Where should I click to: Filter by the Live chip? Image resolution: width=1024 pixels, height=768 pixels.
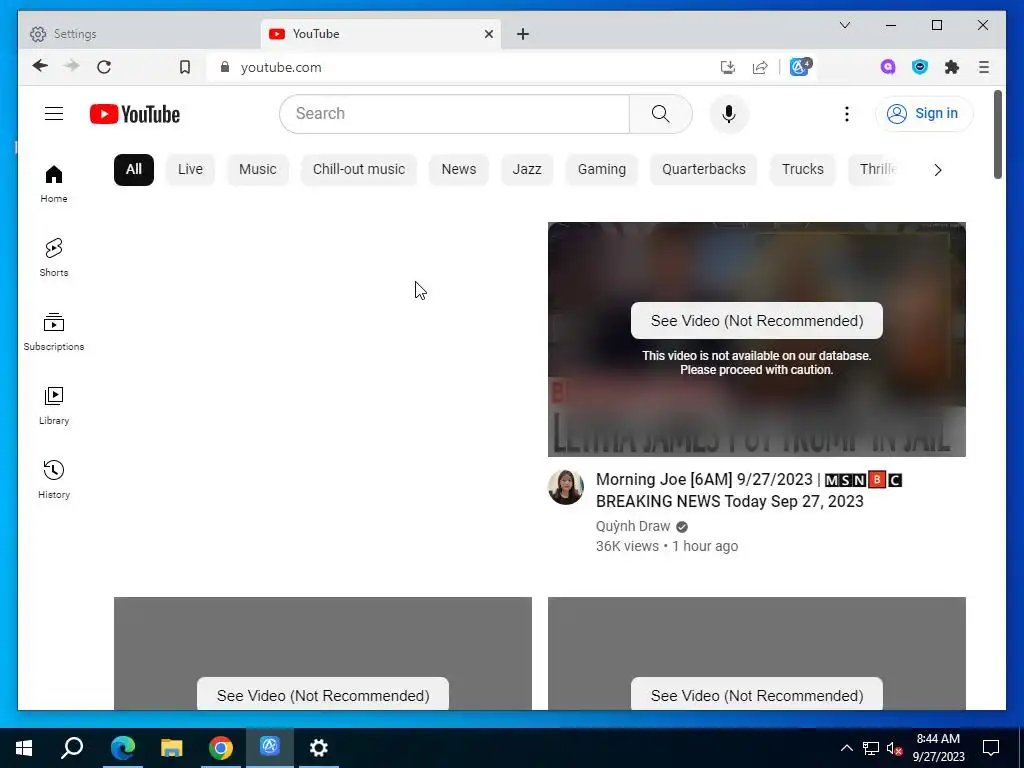point(190,170)
